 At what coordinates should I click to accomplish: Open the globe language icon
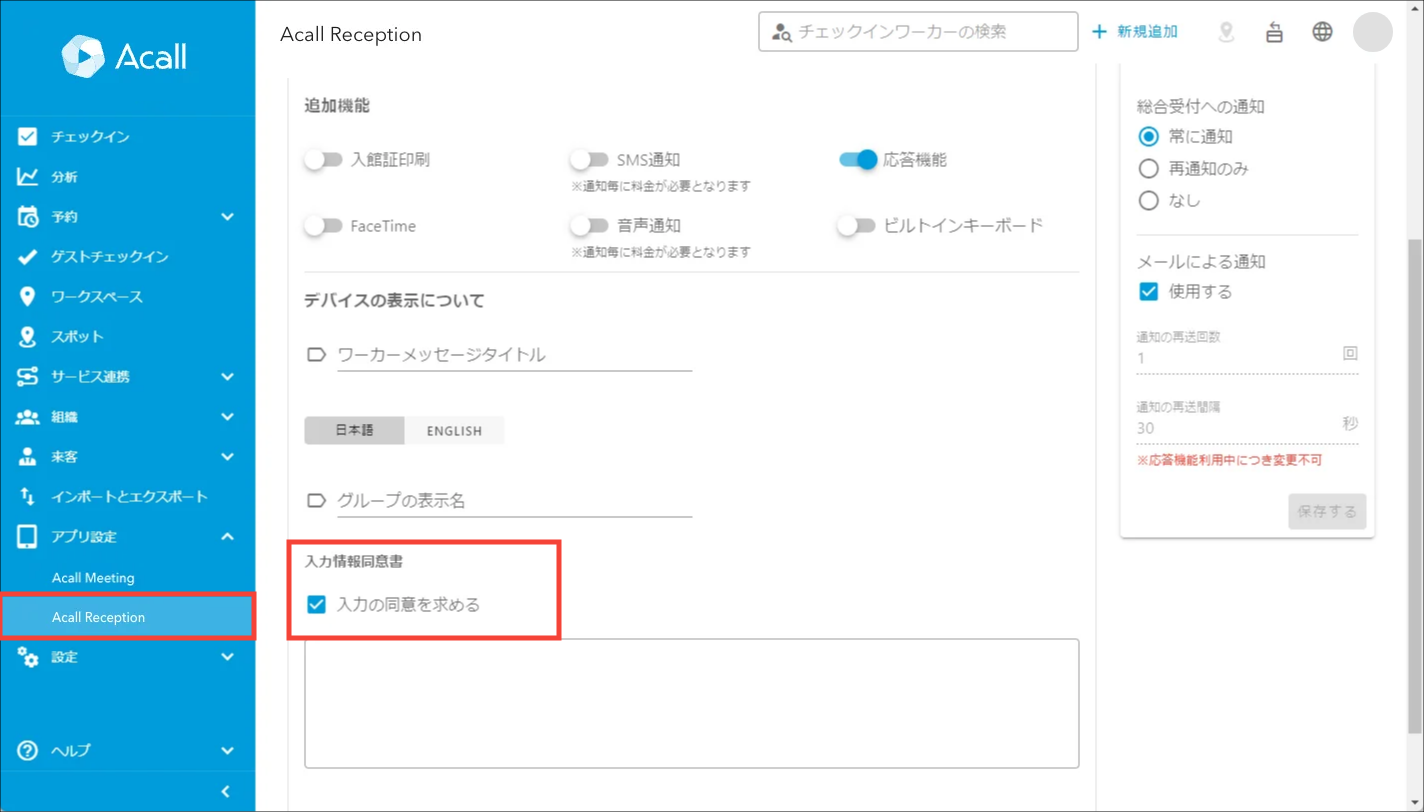(x=1322, y=32)
